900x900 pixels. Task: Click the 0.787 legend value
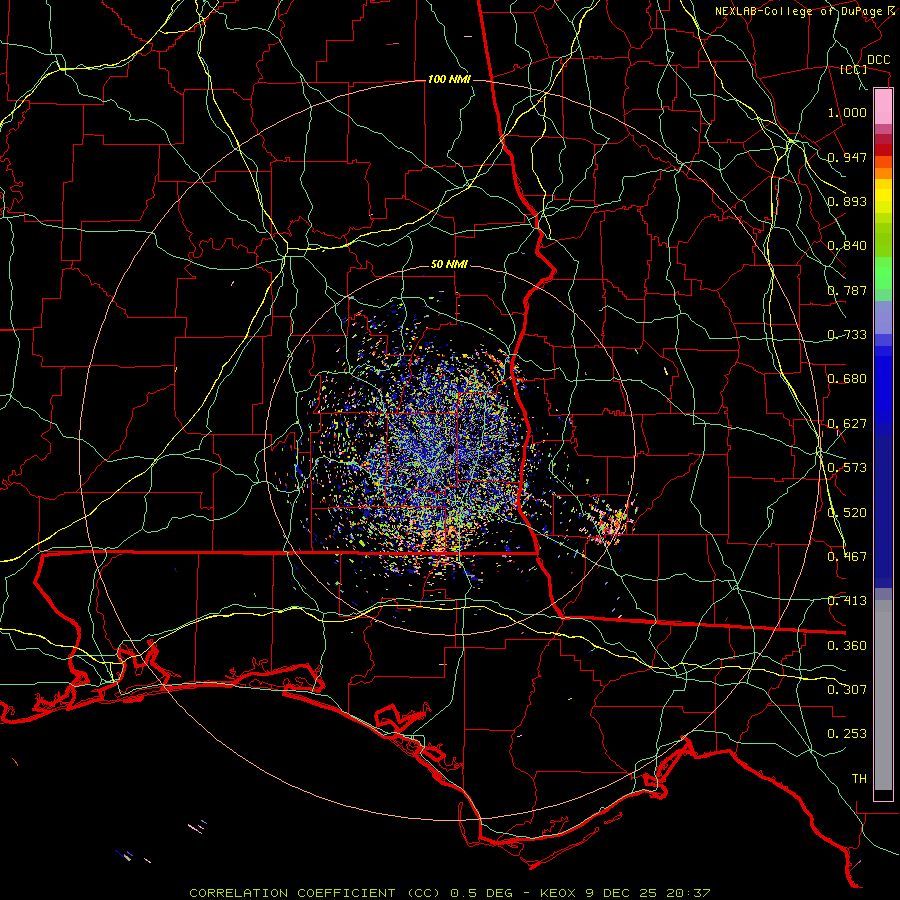tap(847, 290)
